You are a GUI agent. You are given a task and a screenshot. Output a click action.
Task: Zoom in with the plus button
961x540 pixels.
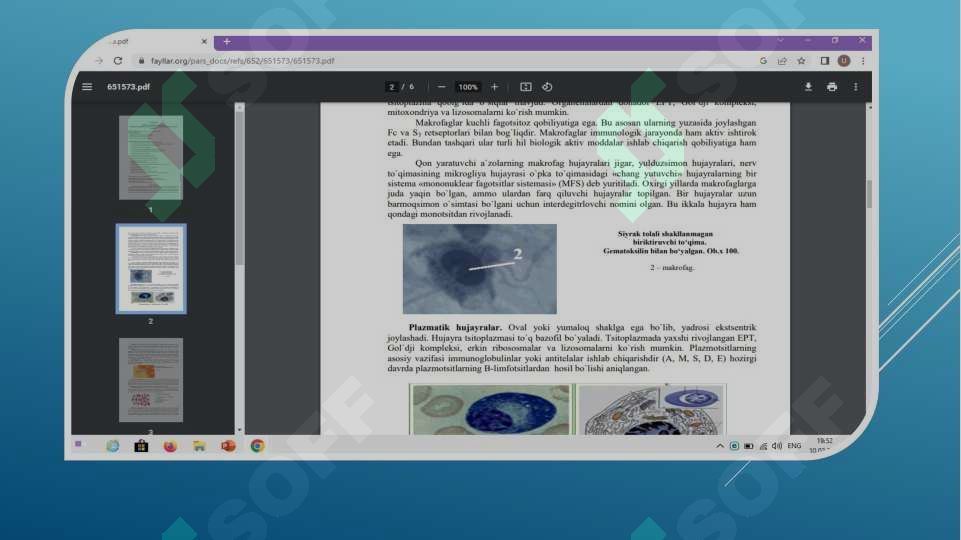[x=495, y=87]
